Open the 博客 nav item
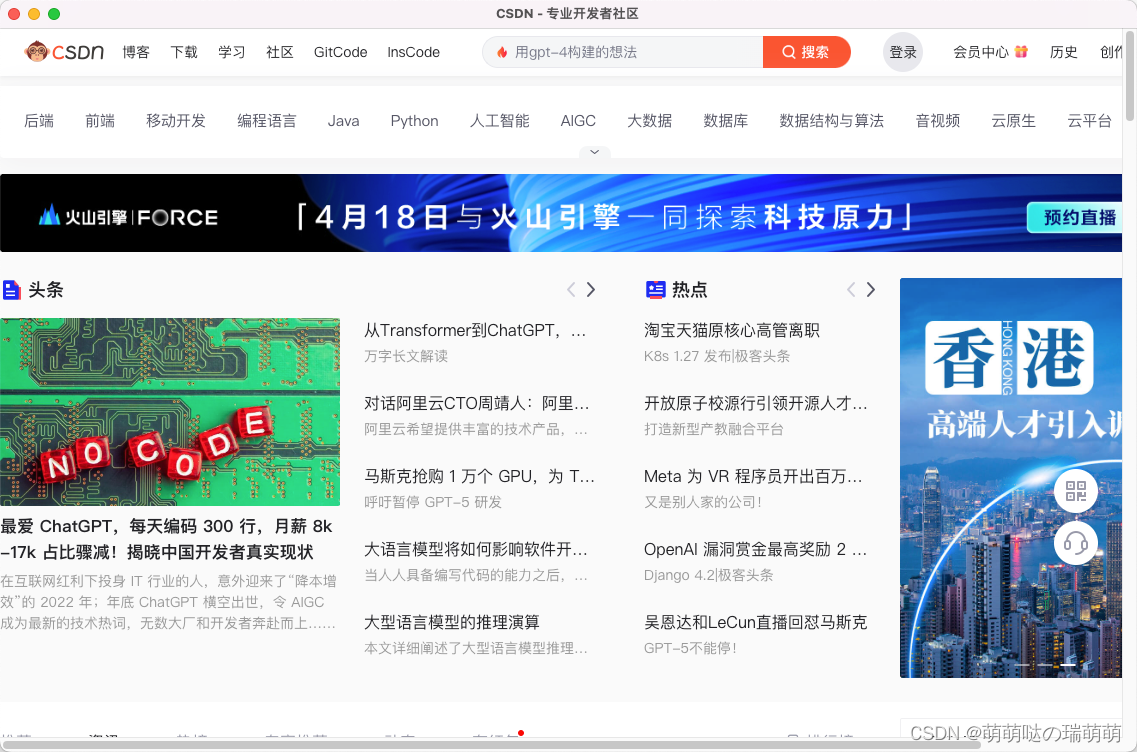This screenshot has height=752, width=1137. click(x=136, y=52)
